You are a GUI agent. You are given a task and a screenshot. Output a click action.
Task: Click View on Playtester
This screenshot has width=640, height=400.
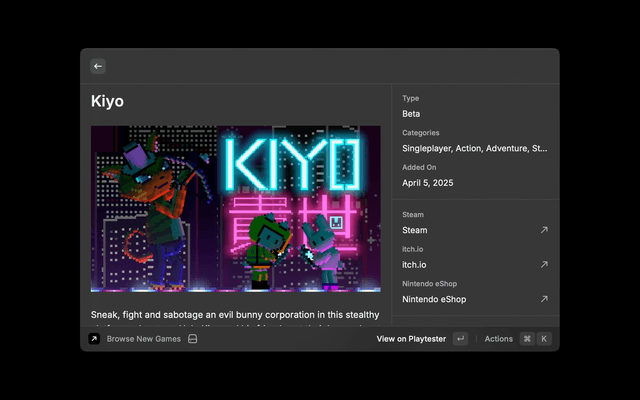point(411,339)
